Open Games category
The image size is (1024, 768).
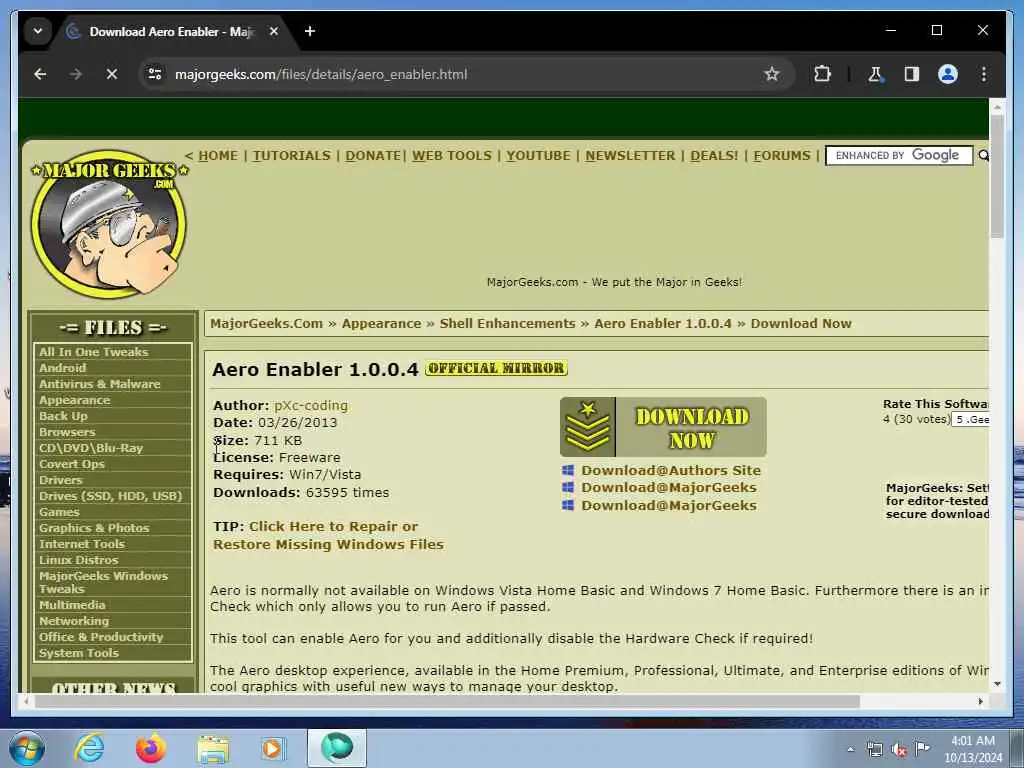(x=59, y=512)
